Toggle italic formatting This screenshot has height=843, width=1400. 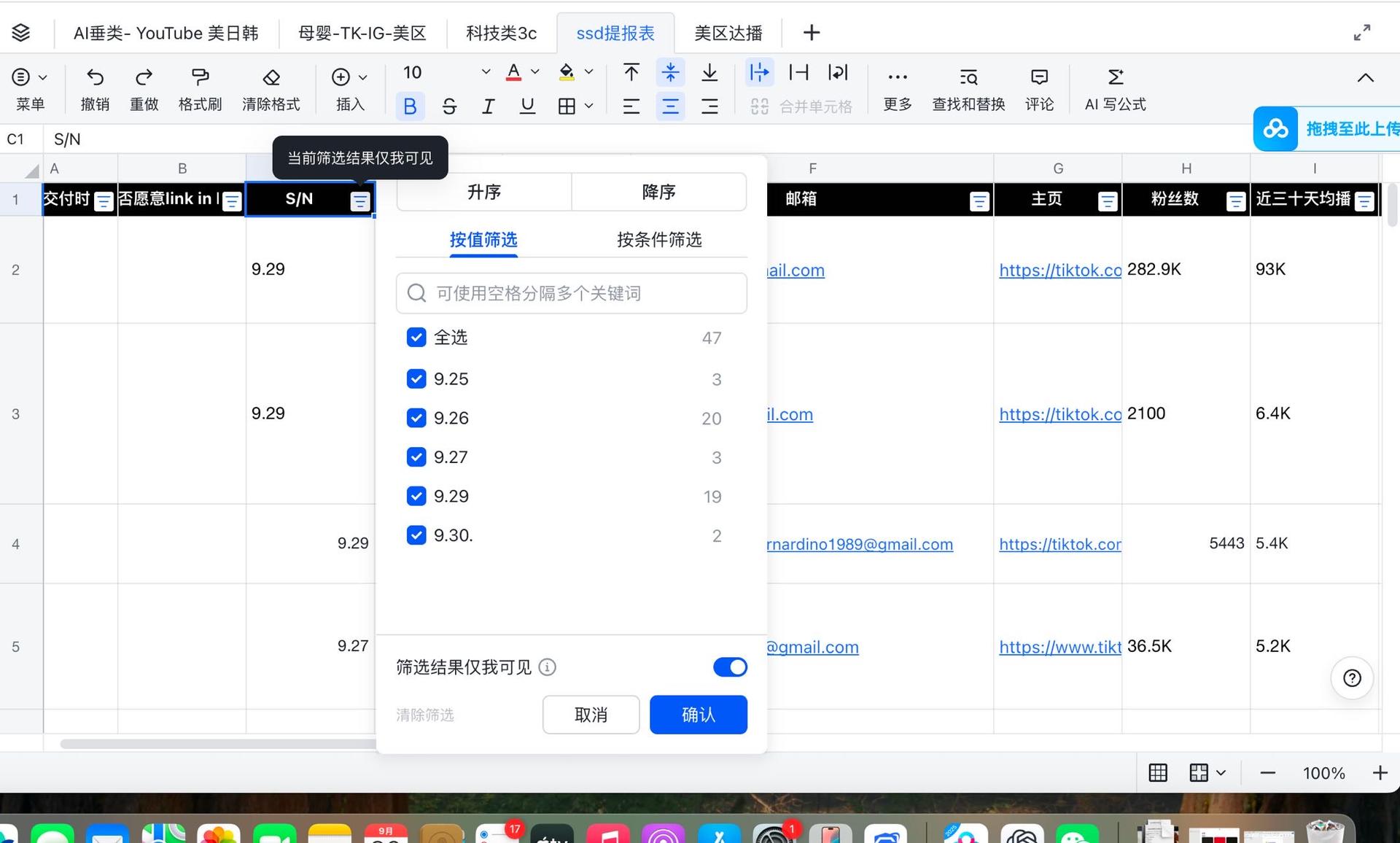(x=488, y=106)
